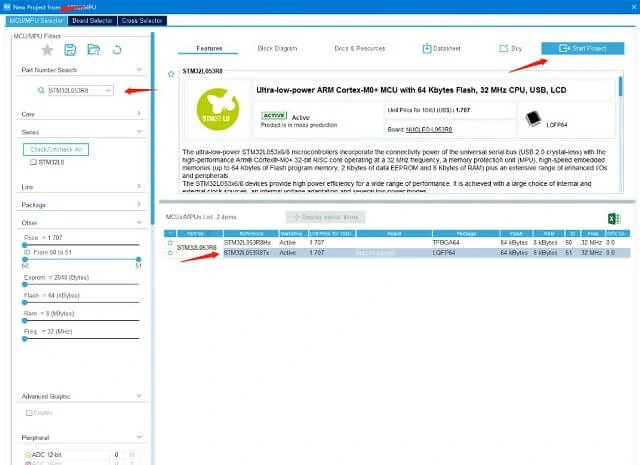Click the ADC 12-bit peripheral icon
640x465 pixels.
pyautogui.click(x=28, y=454)
